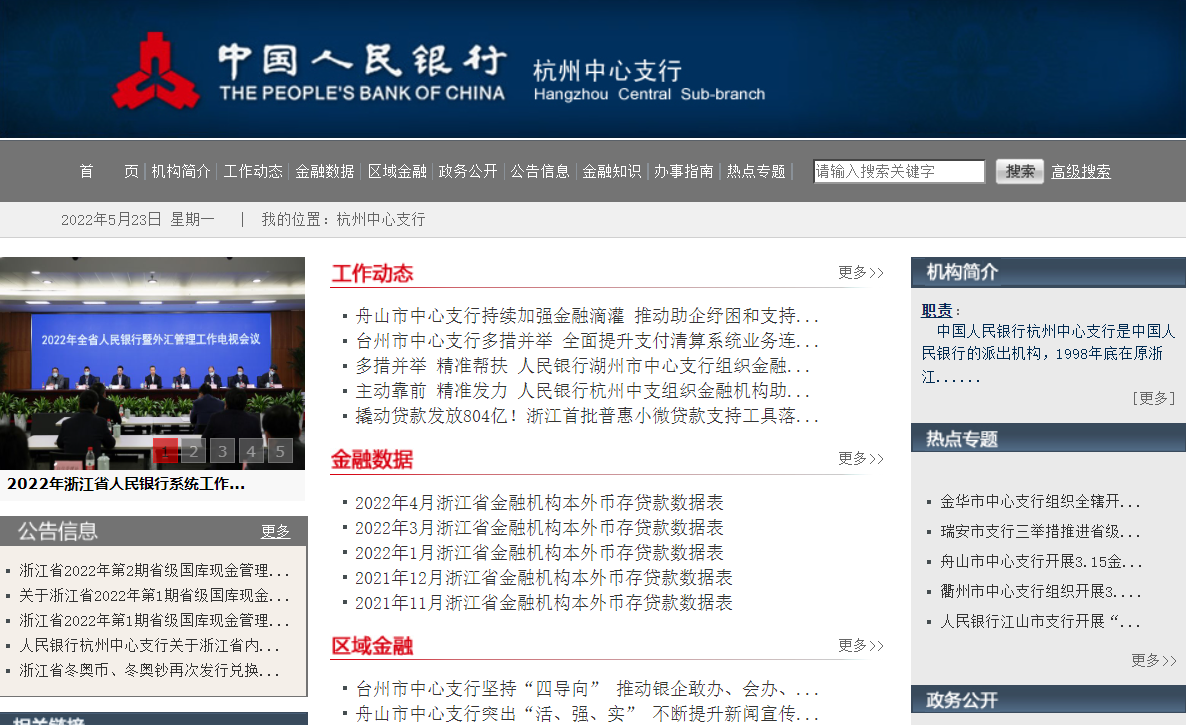Select 金融数据 in the navigation bar
The image size is (1187, 725).
click(x=325, y=172)
